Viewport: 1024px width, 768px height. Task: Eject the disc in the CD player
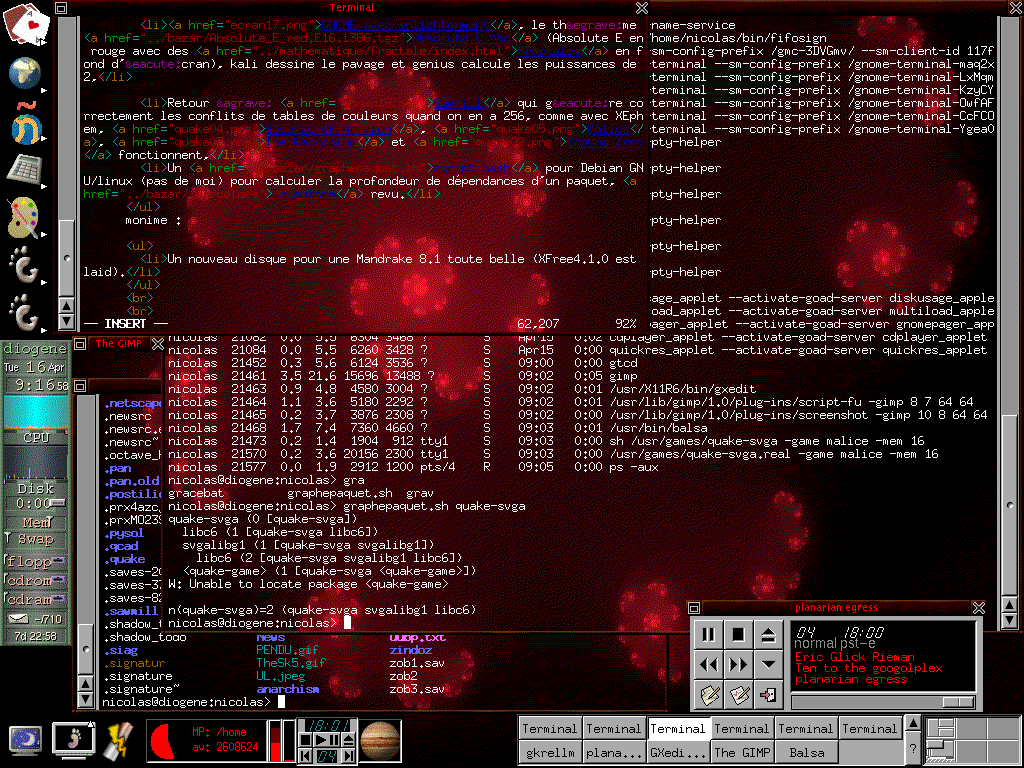click(x=768, y=635)
